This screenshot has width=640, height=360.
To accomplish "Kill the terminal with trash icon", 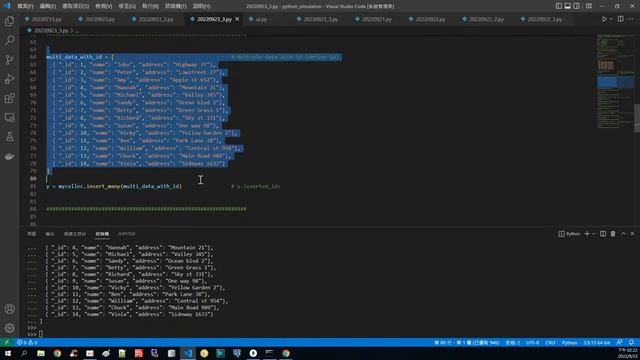I will (x=613, y=234).
